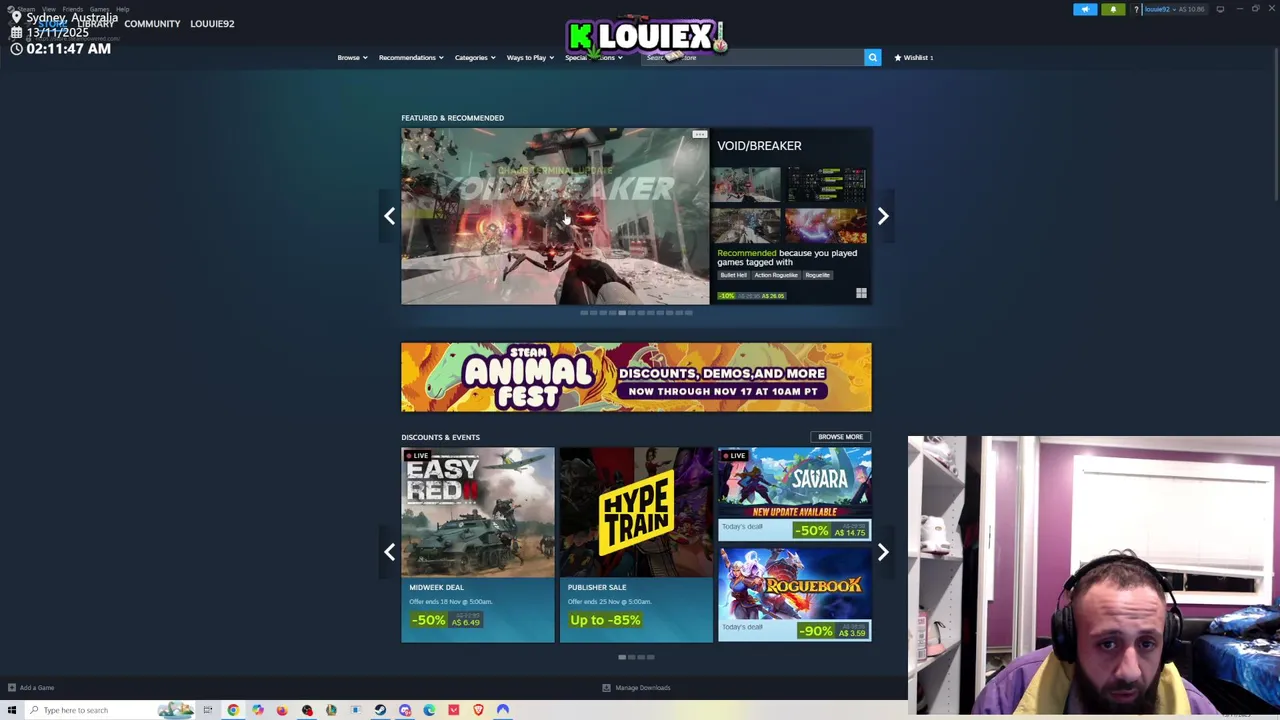Screen dimensions: 1280x720
Task: Open bottom-left VOID/BREAKER screenshot thumbnail
Action: (746, 225)
